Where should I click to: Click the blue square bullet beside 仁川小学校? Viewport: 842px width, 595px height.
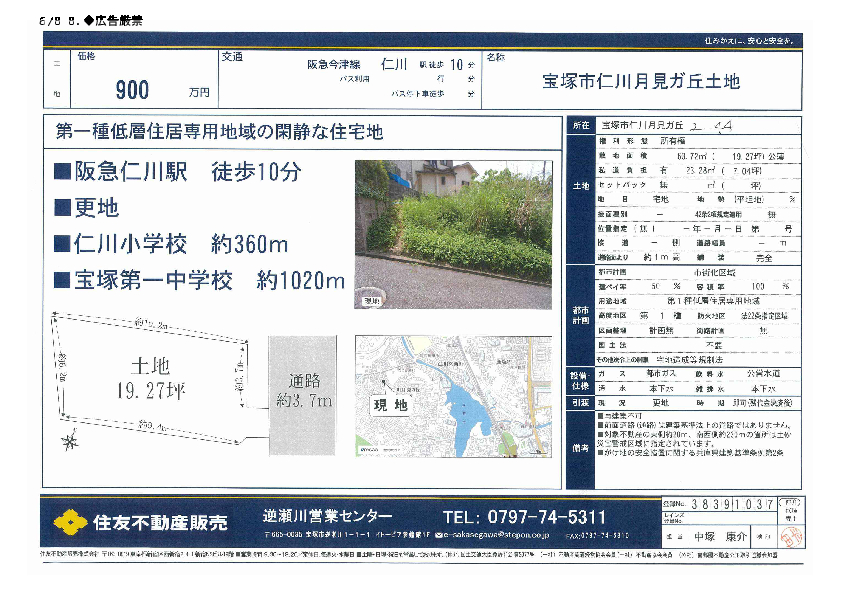click(x=62, y=243)
